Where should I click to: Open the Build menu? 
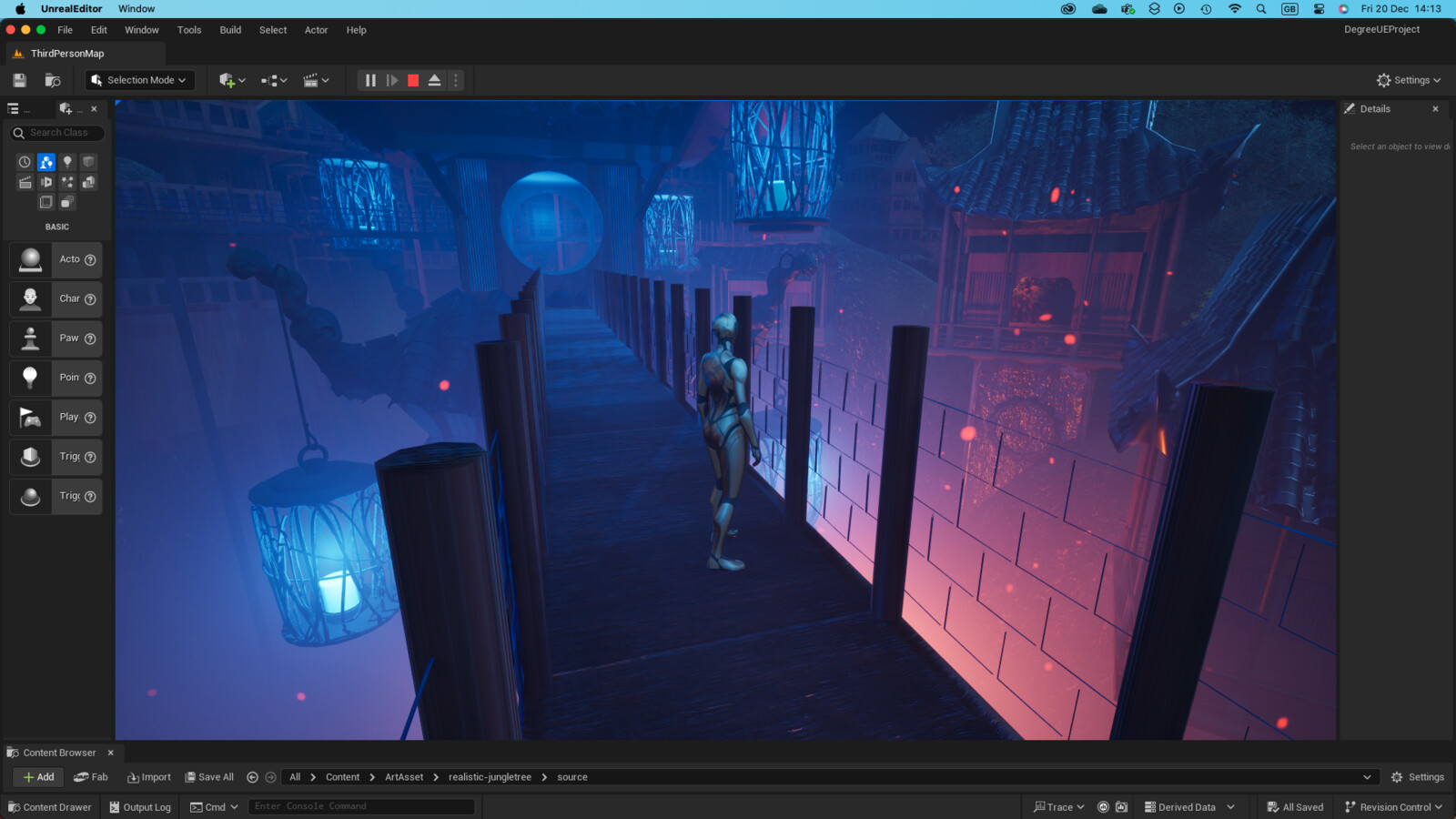pyautogui.click(x=230, y=30)
